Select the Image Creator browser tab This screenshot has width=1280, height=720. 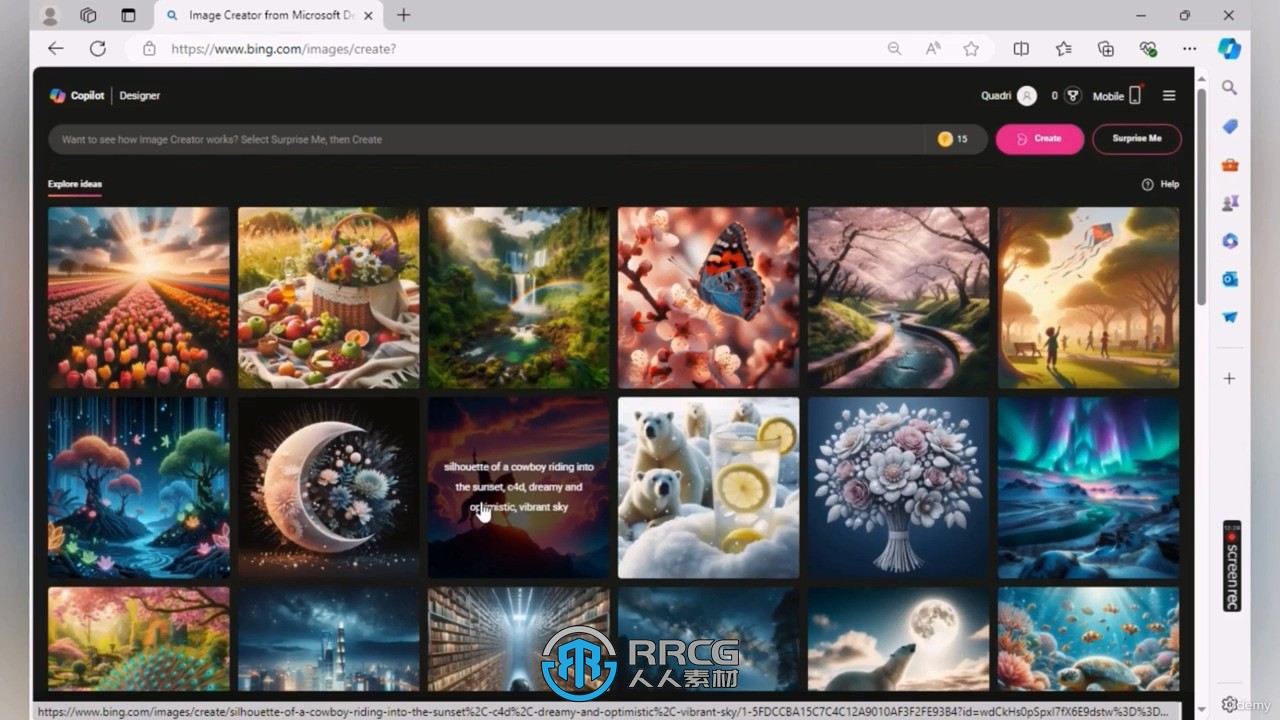pos(268,16)
